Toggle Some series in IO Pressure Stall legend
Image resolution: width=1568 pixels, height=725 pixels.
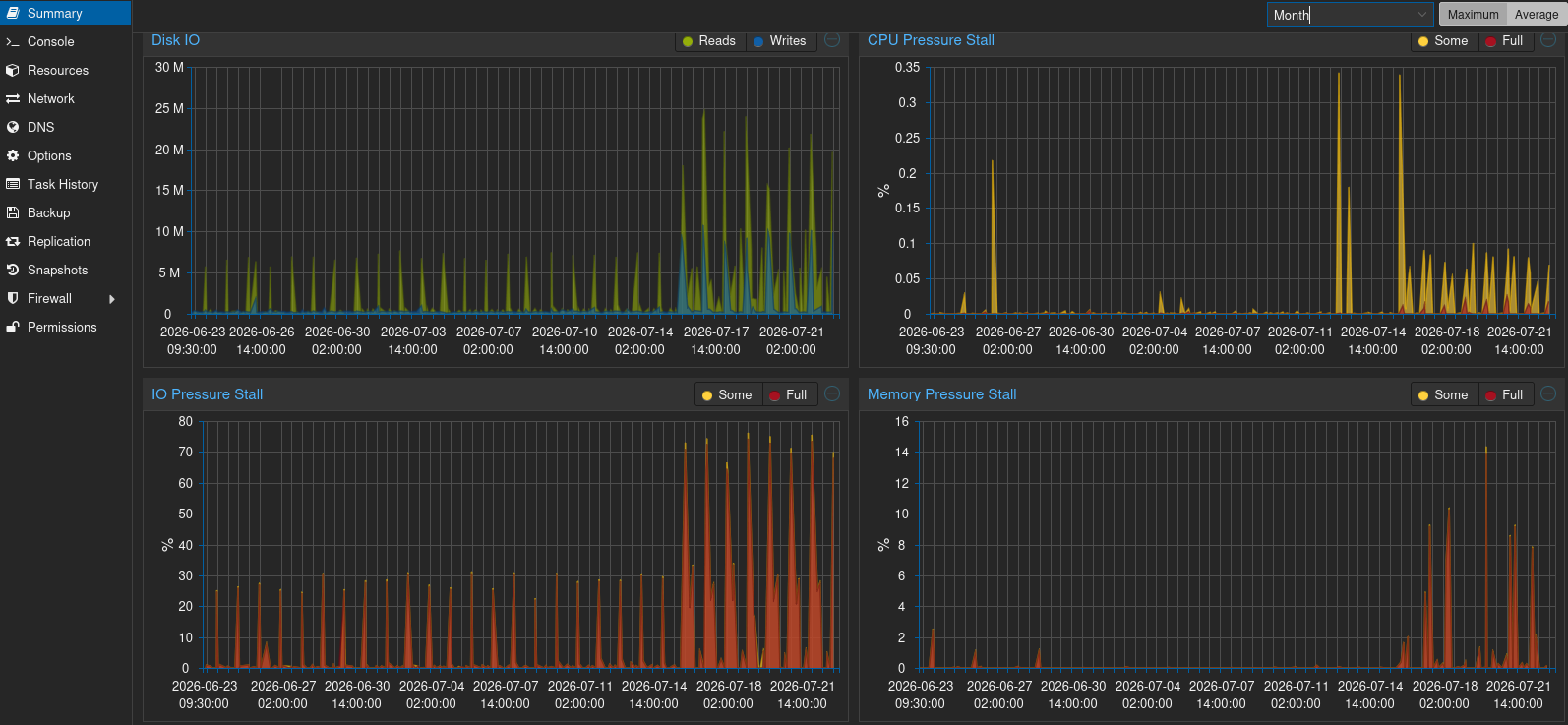pyautogui.click(x=728, y=395)
